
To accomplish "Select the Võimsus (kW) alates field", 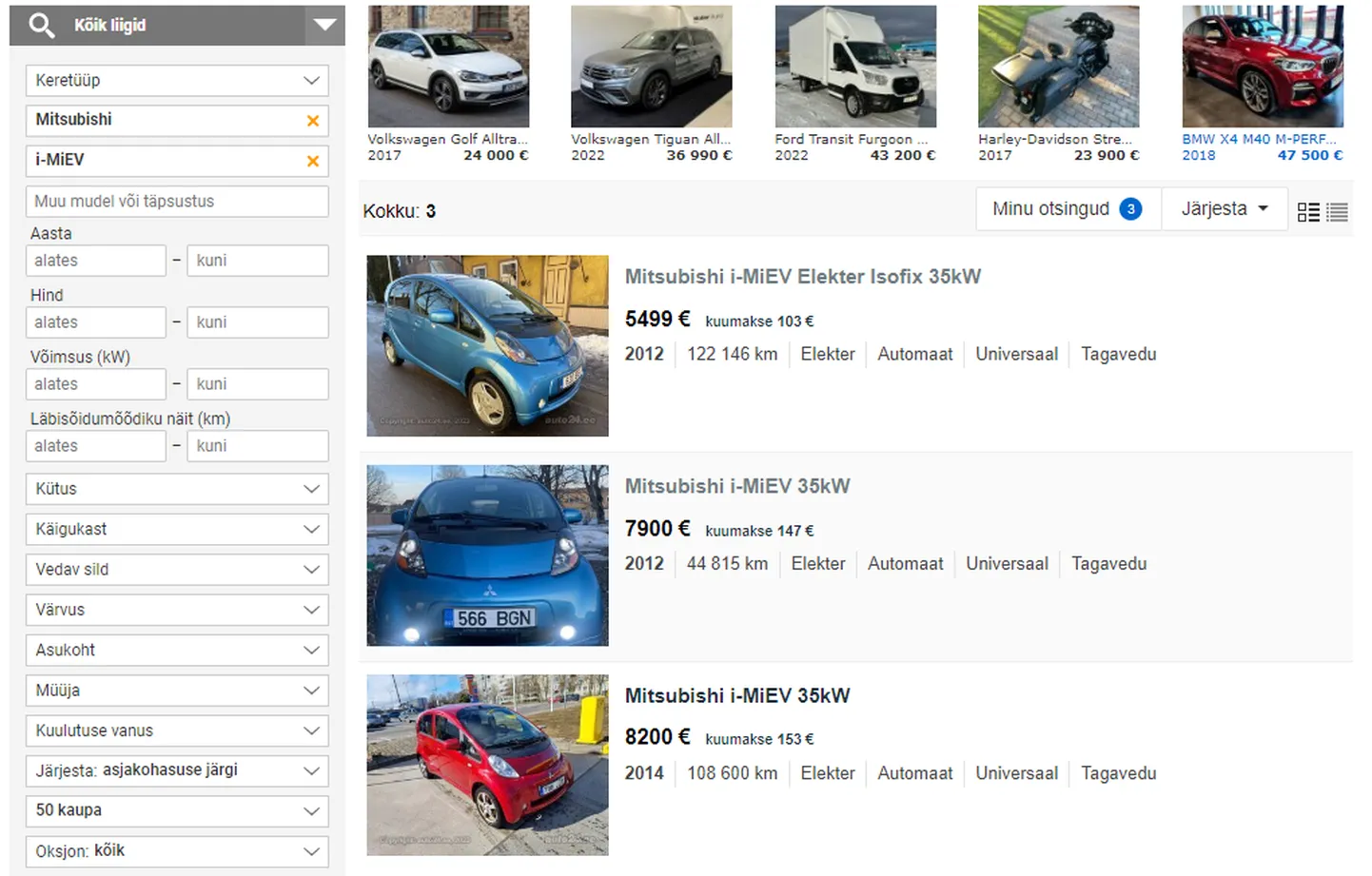I will pyautogui.click(x=95, y=384).
